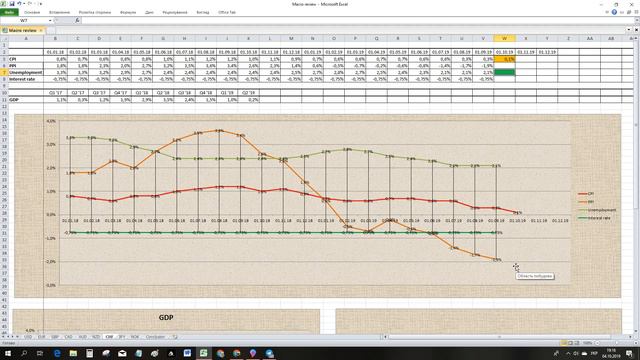Click the insert new worksheet icon
Viewport: 640px width, 360px height.
[175, 337]
